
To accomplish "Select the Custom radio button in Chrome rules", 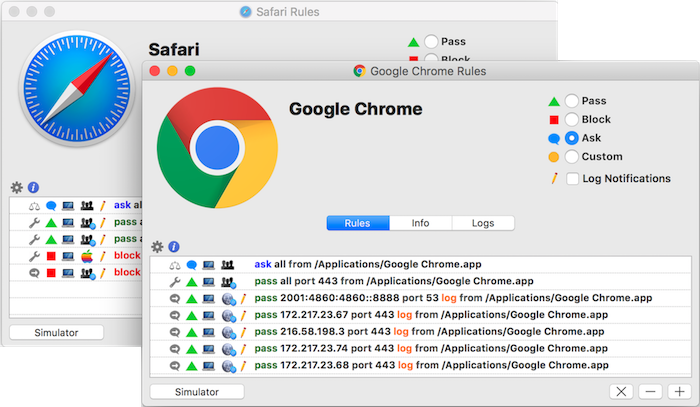I will pos(571,157).
